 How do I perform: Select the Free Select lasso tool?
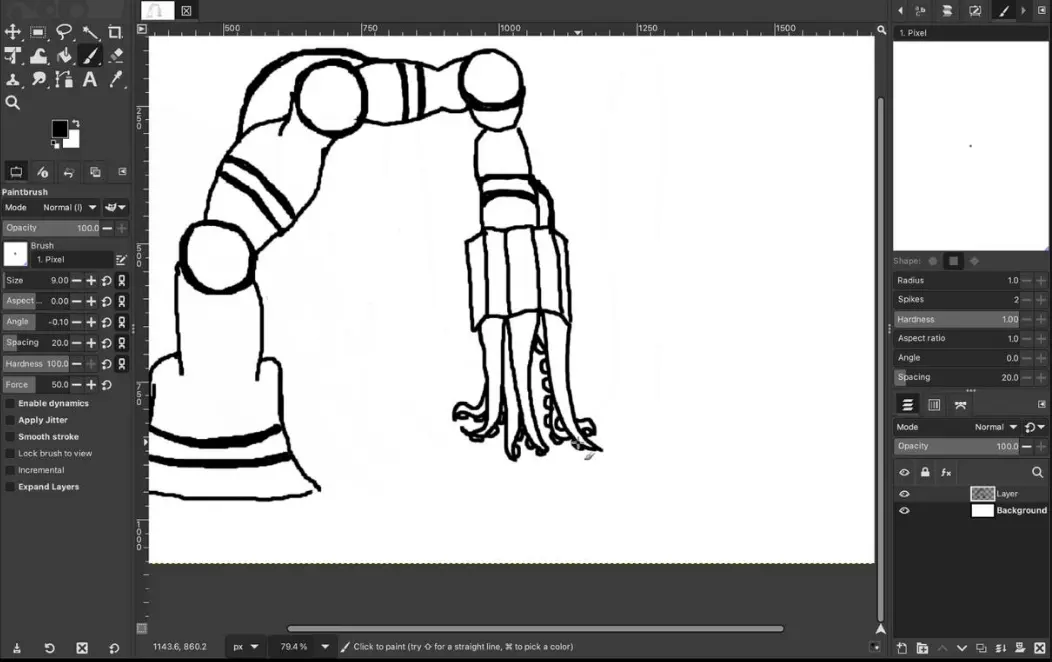64,32
